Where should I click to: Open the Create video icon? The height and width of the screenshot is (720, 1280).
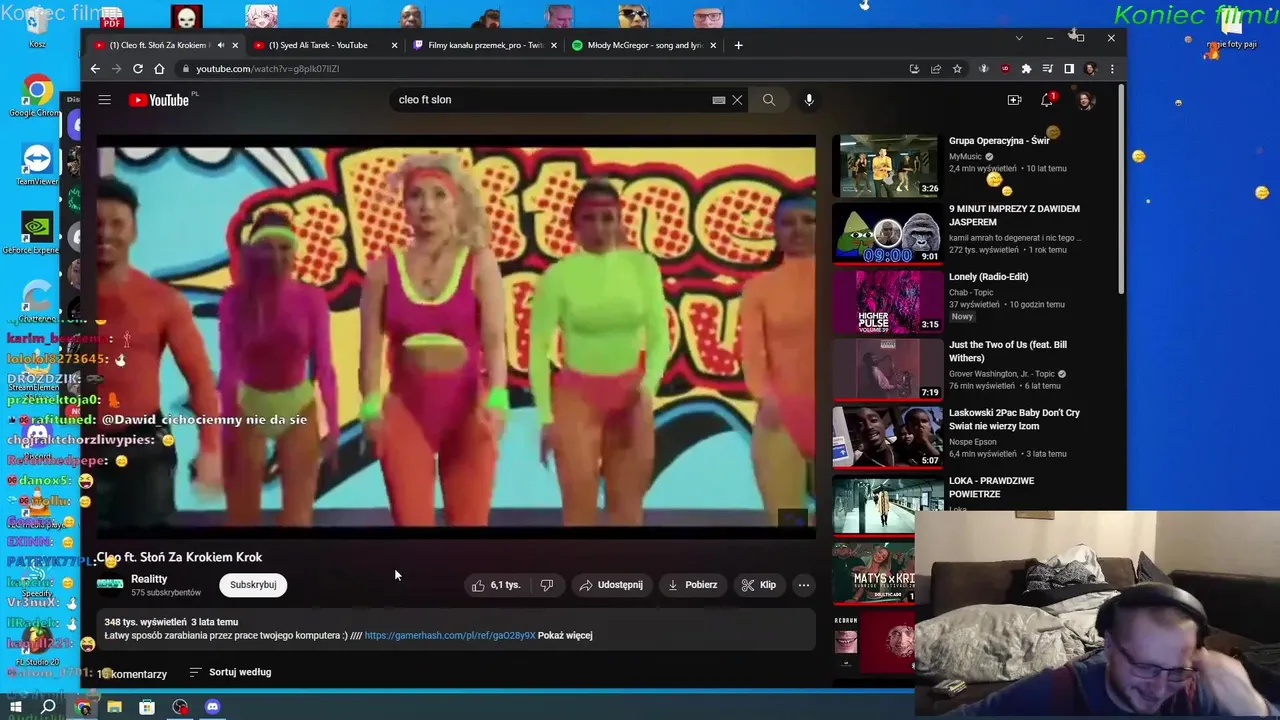1014,100
